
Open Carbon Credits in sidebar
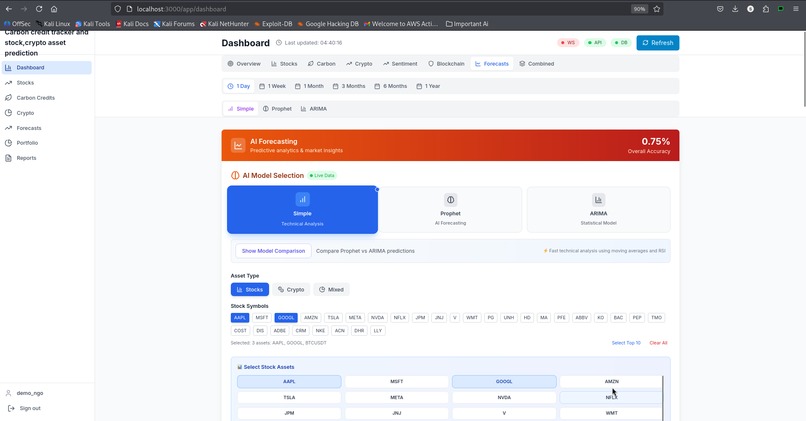pos(47,98)
